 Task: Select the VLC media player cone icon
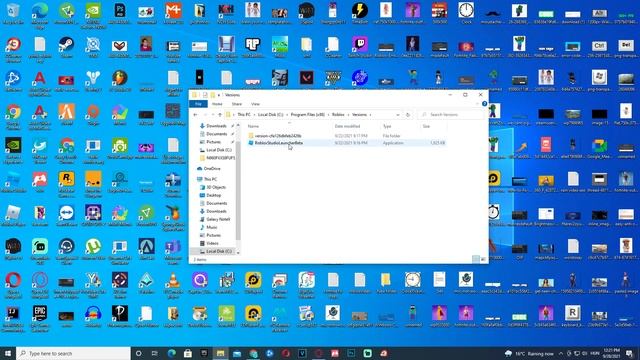[173, 284]
